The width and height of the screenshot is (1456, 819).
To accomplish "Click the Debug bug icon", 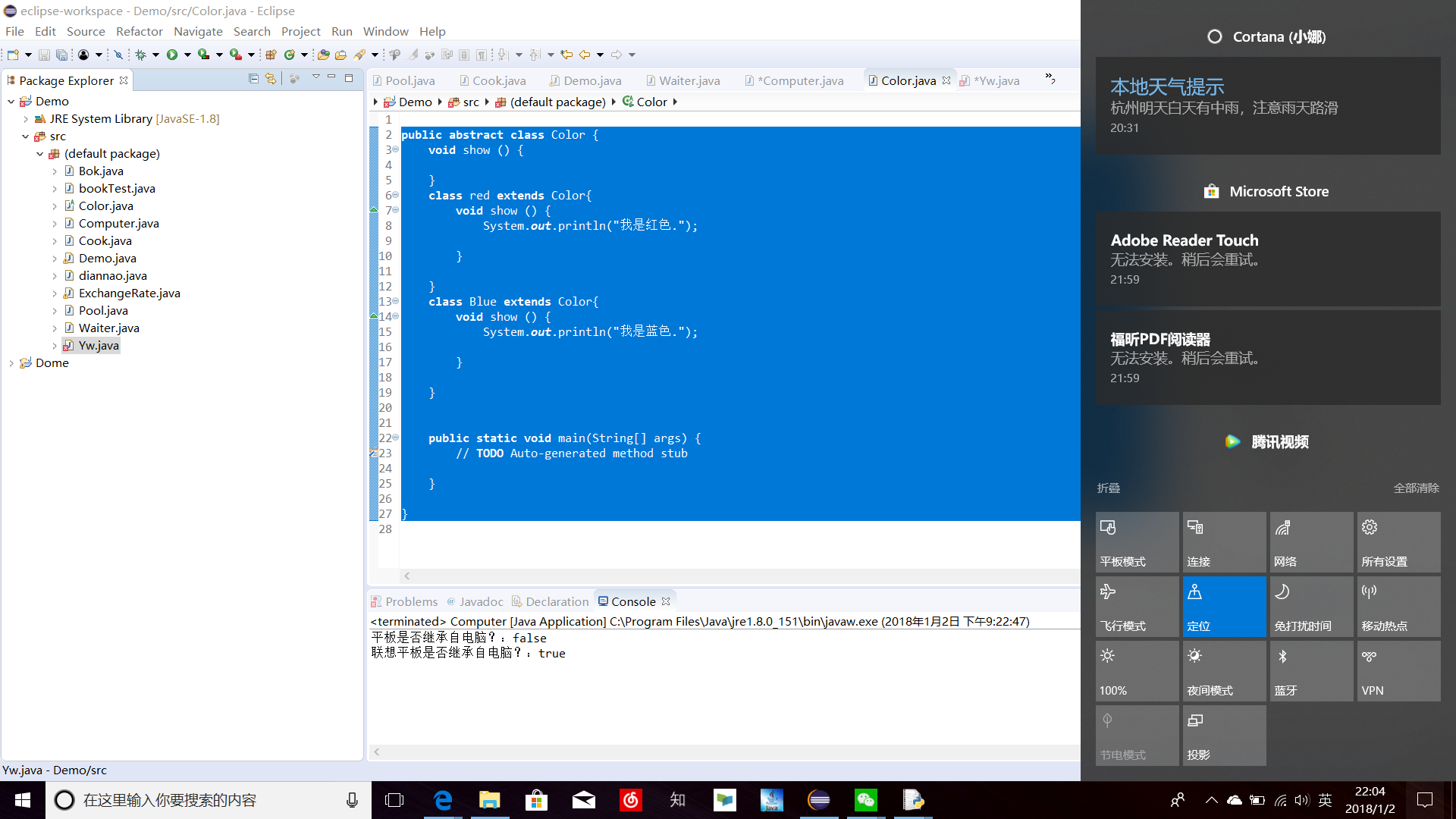I will [140, 55].
